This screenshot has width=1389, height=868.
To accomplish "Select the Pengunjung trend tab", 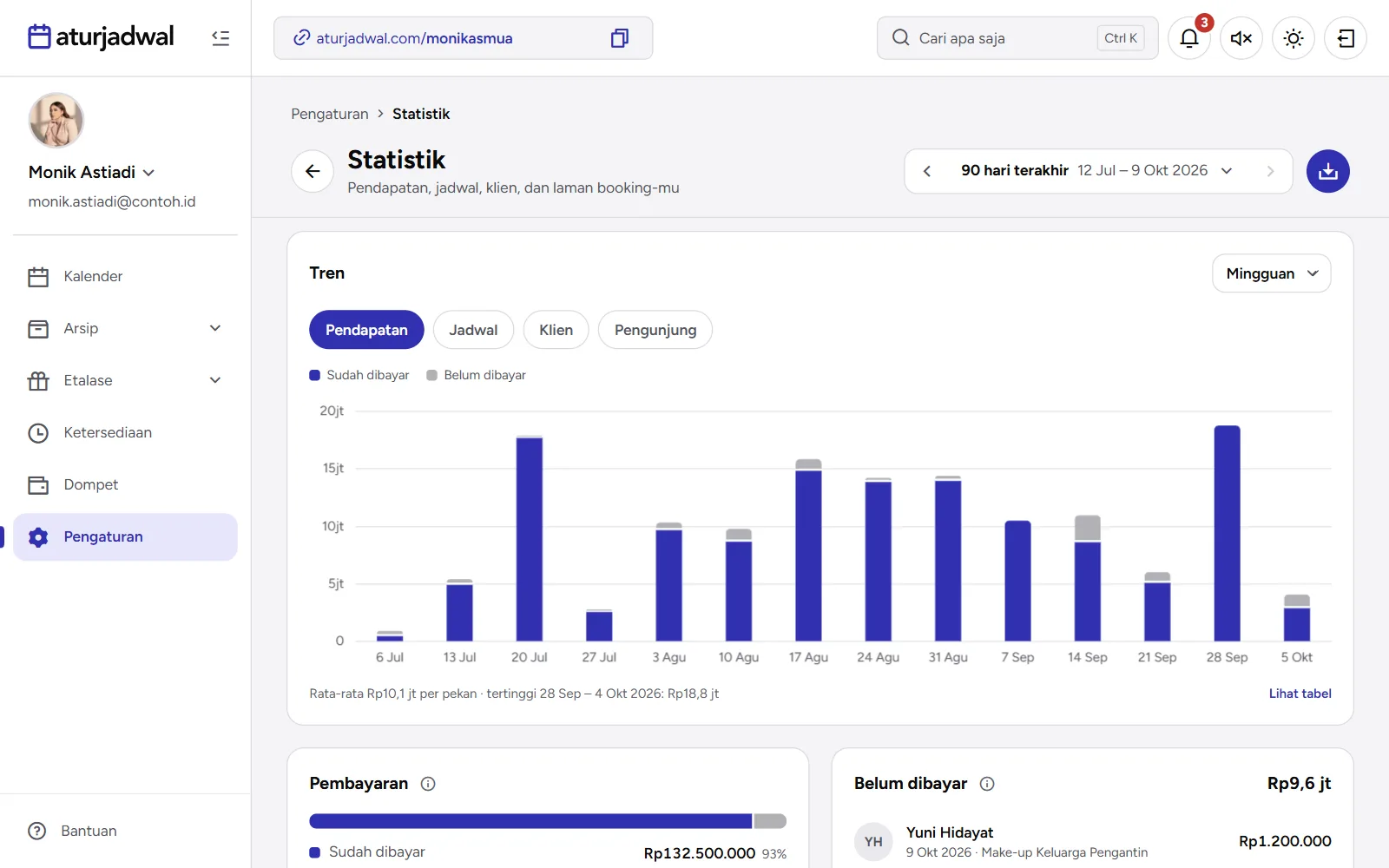I will click(x=655, y=330).
